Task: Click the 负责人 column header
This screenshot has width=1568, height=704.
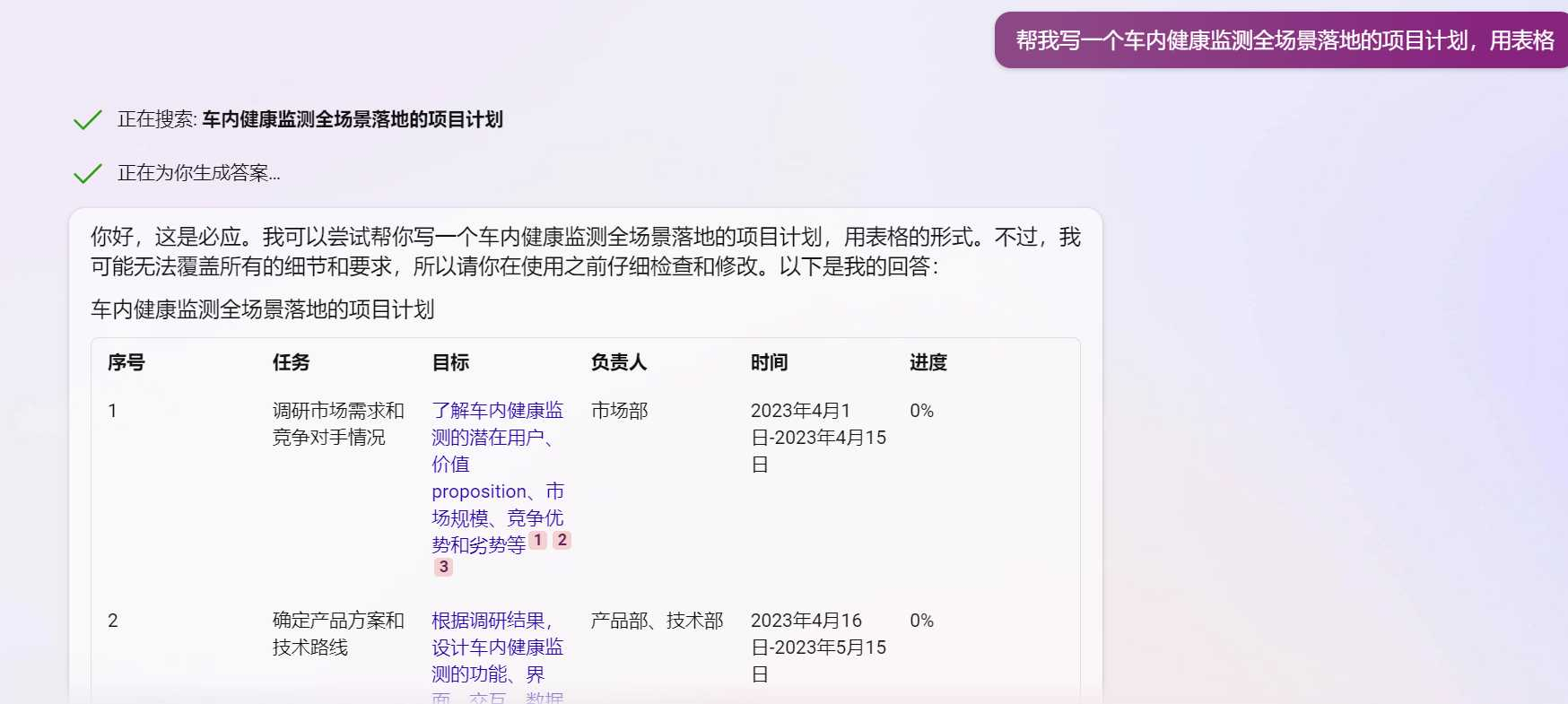Action: point(619,362)
